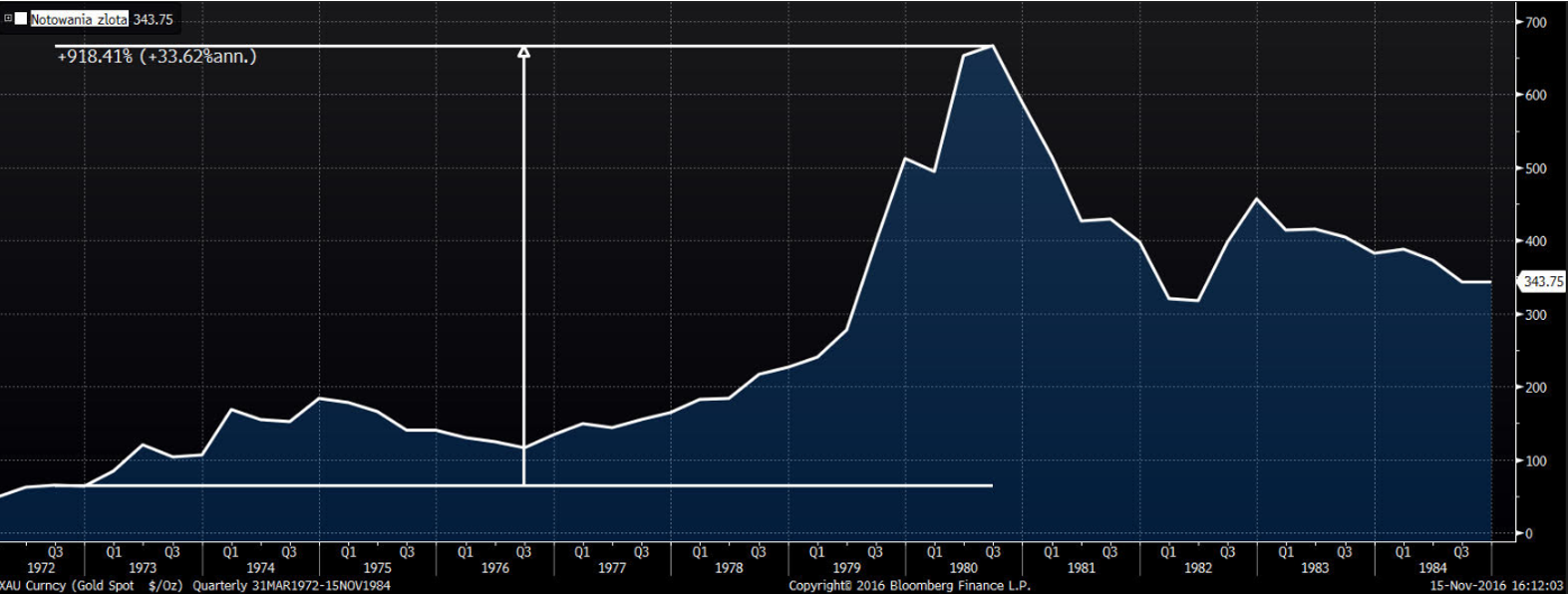This screenshot has width=1568, height=596.
Task: Click the 1984 year label on the time axis
Action: click(1432, 568)
